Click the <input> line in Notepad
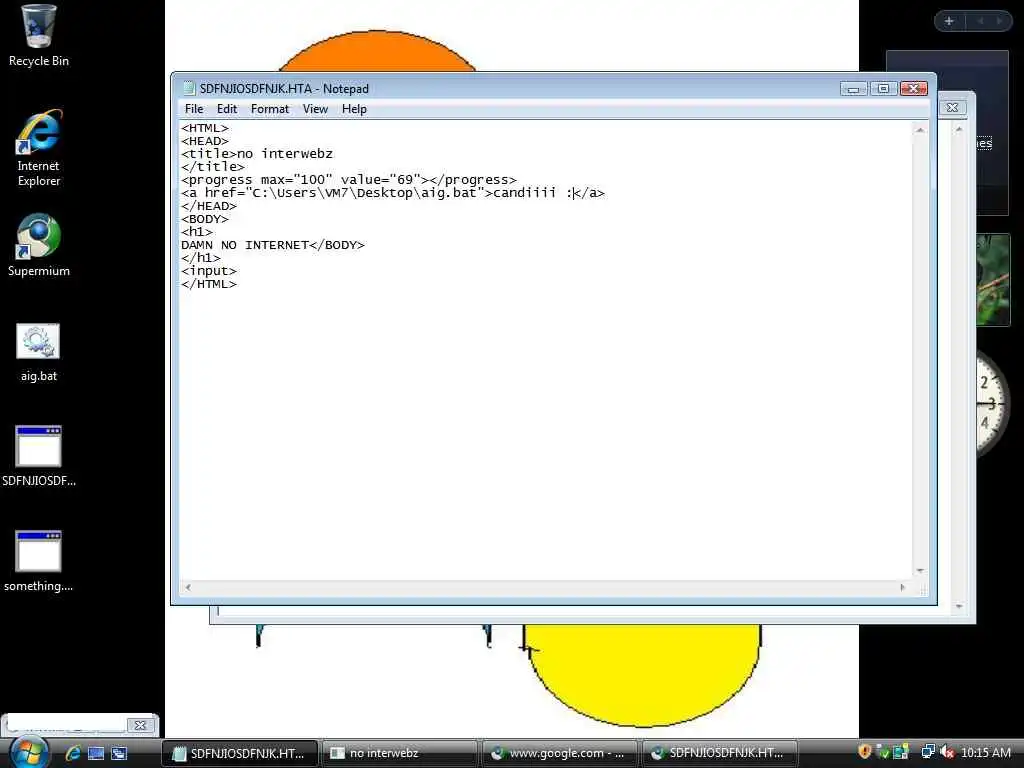1024x768 pixels. (209, 270)
